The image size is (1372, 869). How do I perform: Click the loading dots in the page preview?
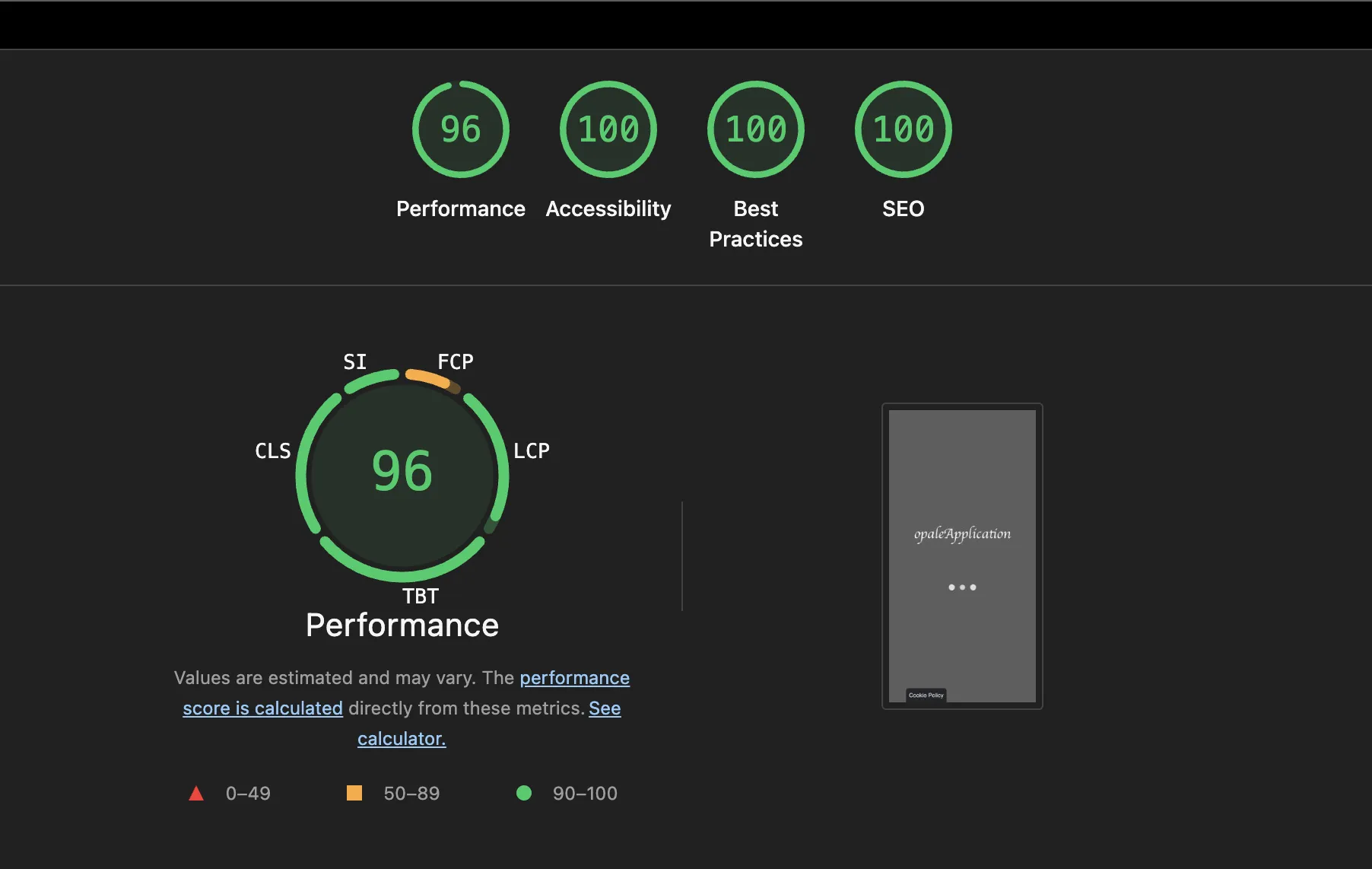(962, 587)
